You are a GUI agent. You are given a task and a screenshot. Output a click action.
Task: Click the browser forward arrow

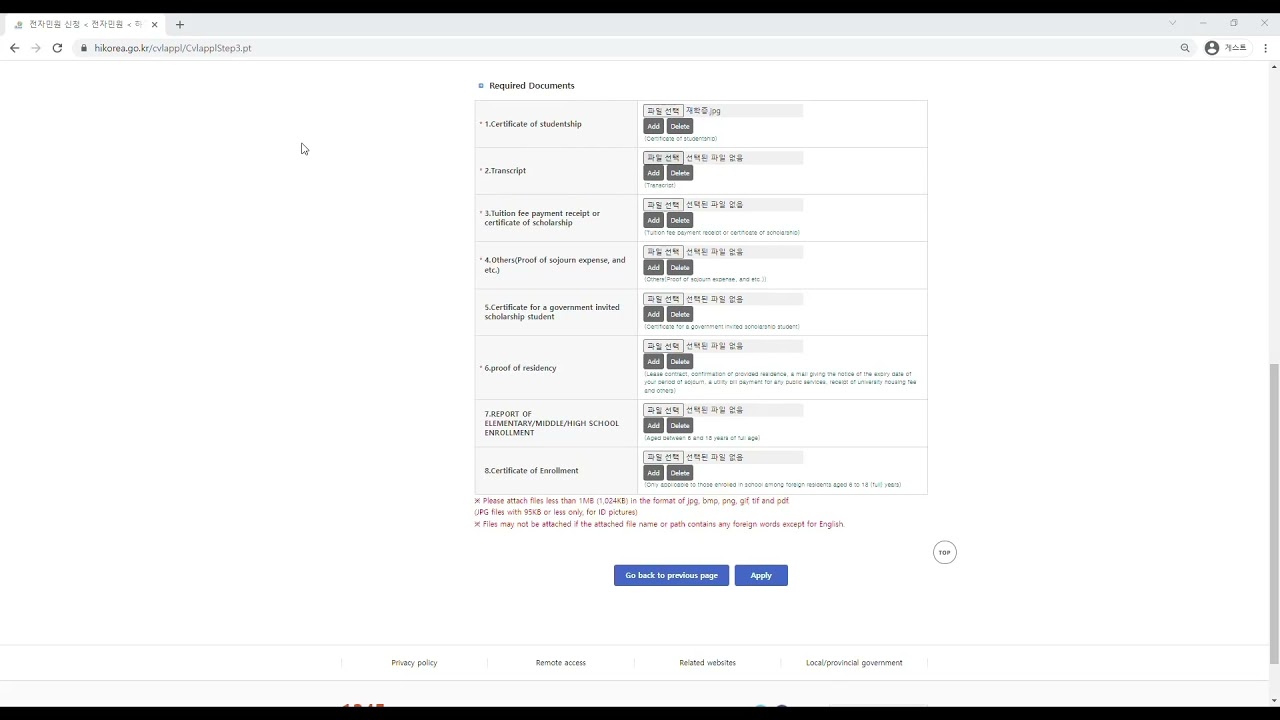[x=36, y=48]
